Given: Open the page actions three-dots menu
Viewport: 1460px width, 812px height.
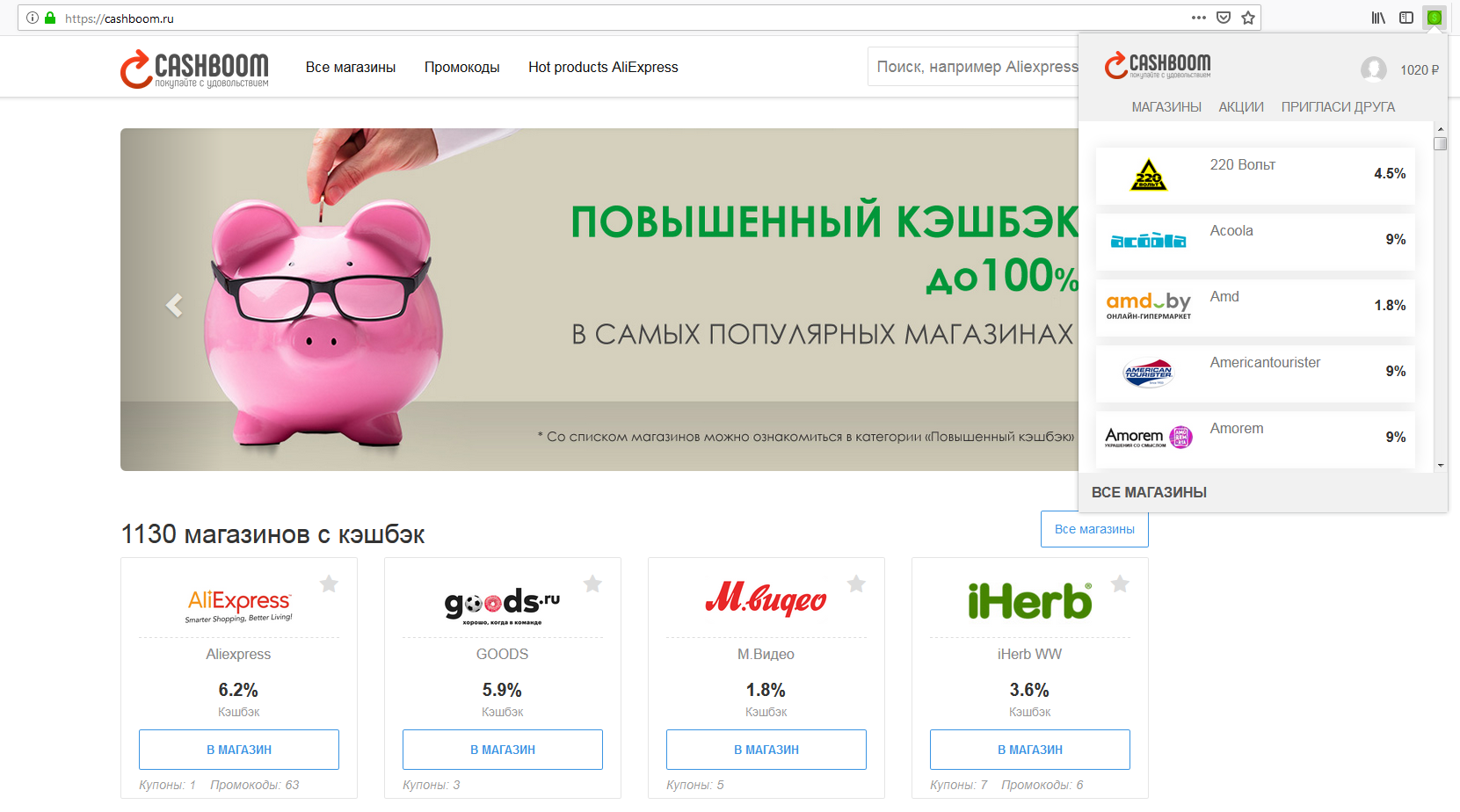Looking at the screenshot, I should pos(1199,18).
